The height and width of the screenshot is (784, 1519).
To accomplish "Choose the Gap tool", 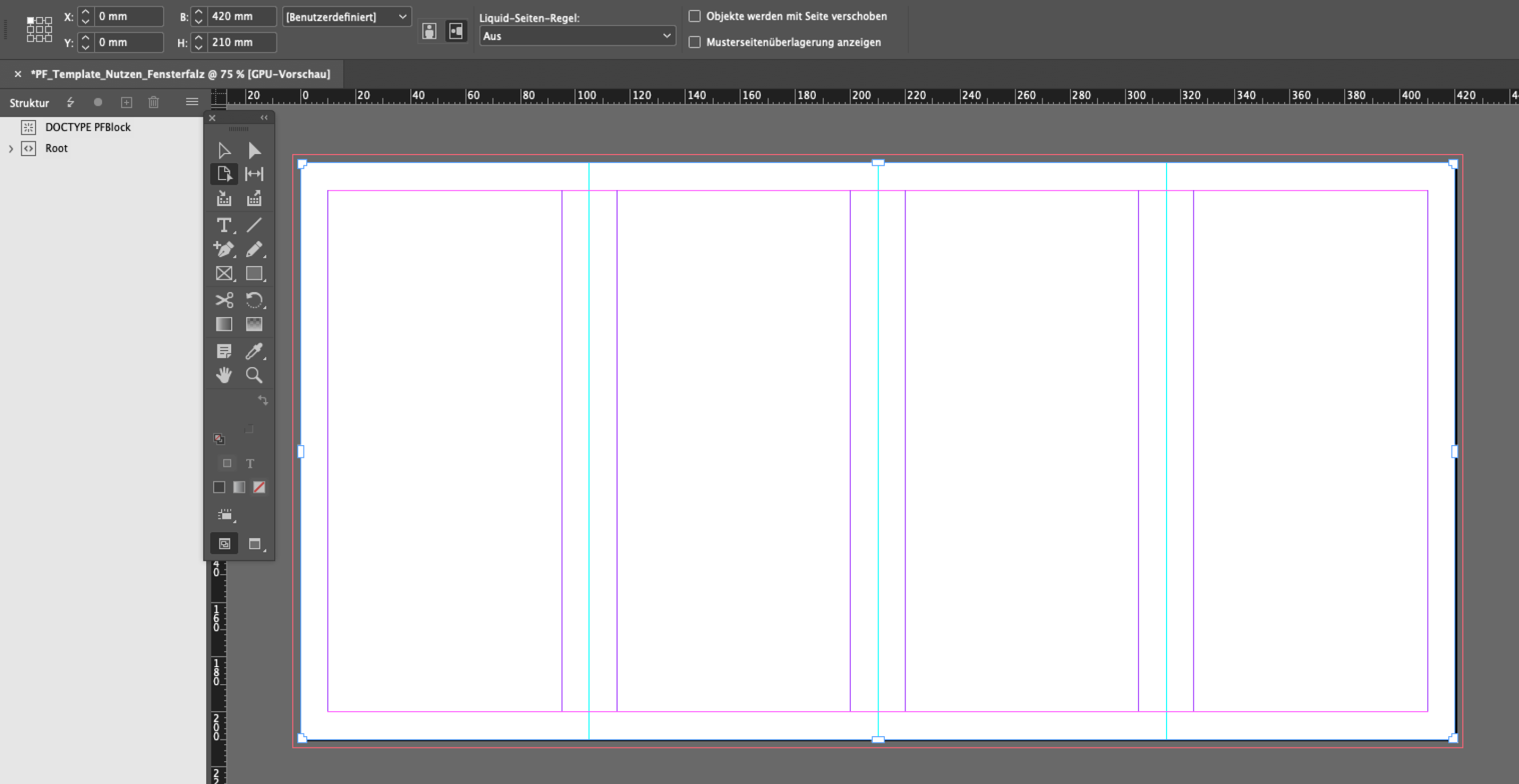I will (254, 174).
